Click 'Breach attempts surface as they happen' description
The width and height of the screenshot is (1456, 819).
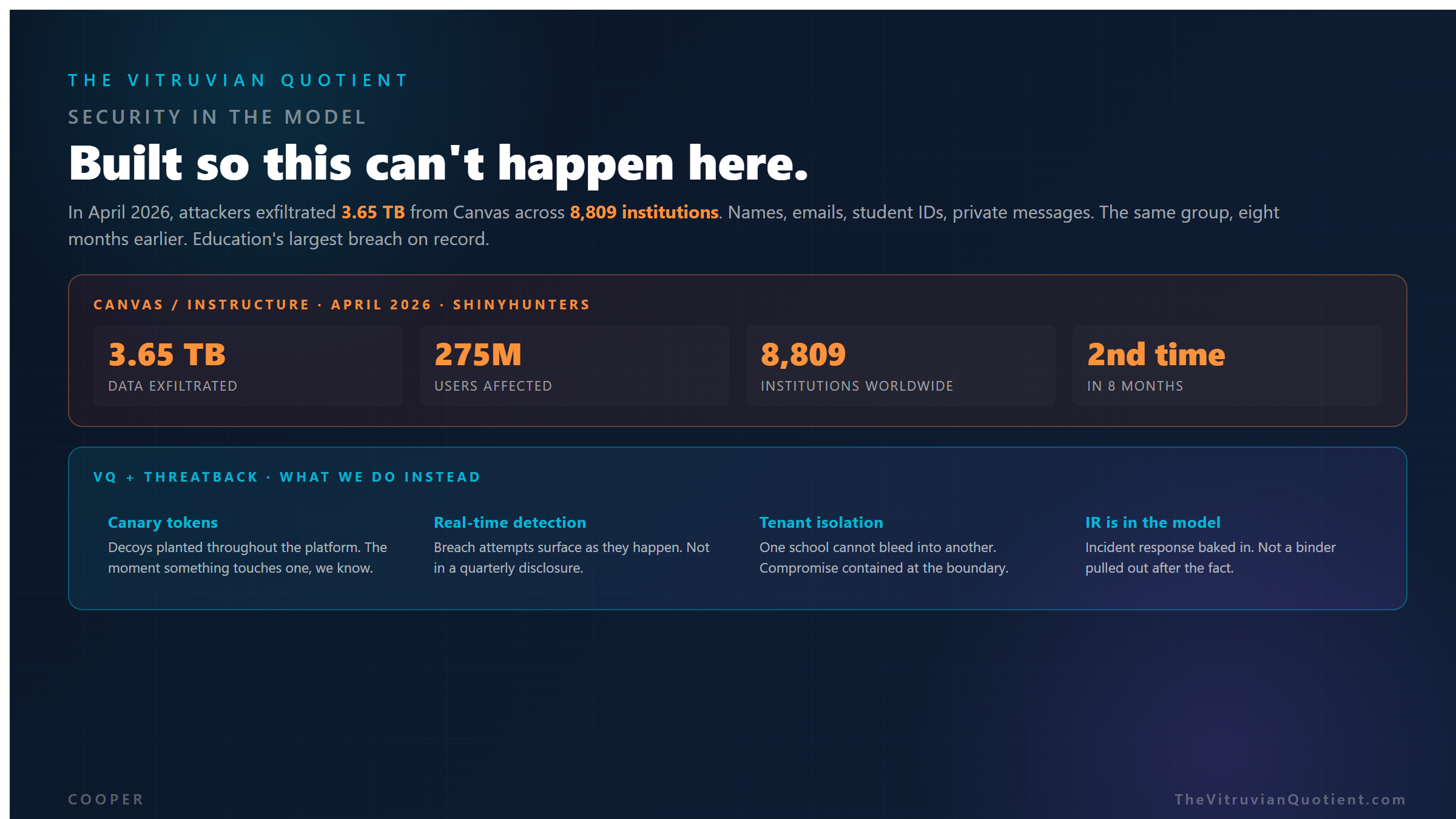571,558
